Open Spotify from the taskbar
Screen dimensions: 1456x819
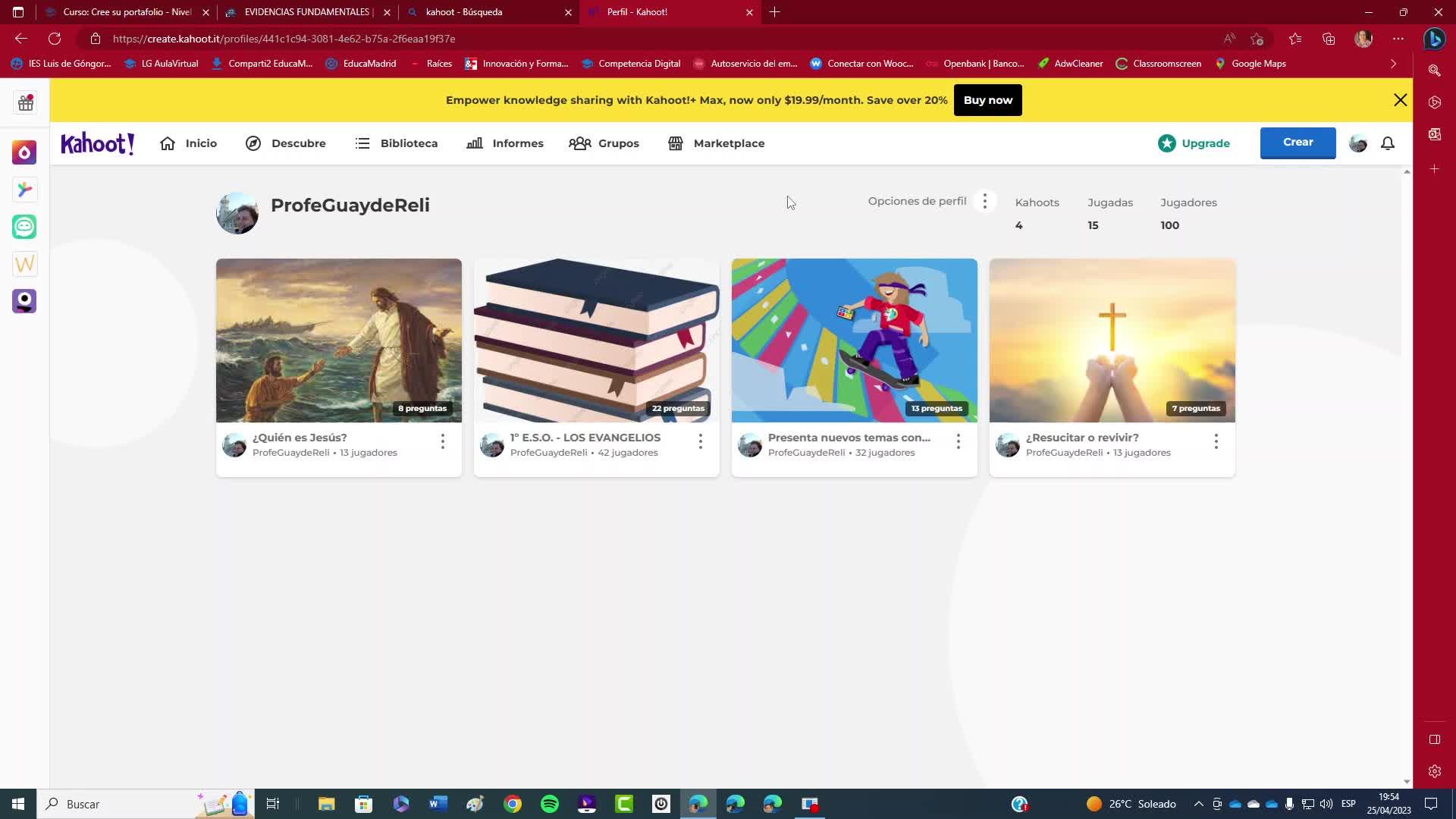[x=550, y=804]
